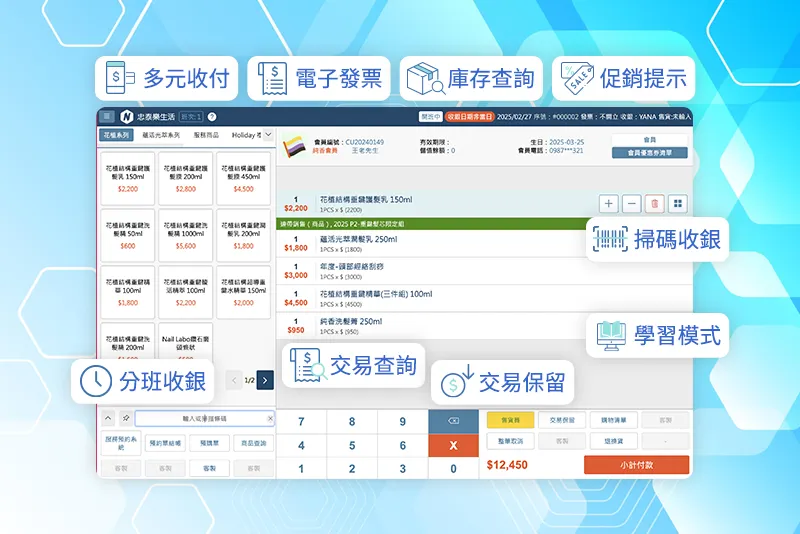Switch to the Holiday category tab
Viewport: 800px width, 534px height.
pyautogui.click(x=246, y=135)
